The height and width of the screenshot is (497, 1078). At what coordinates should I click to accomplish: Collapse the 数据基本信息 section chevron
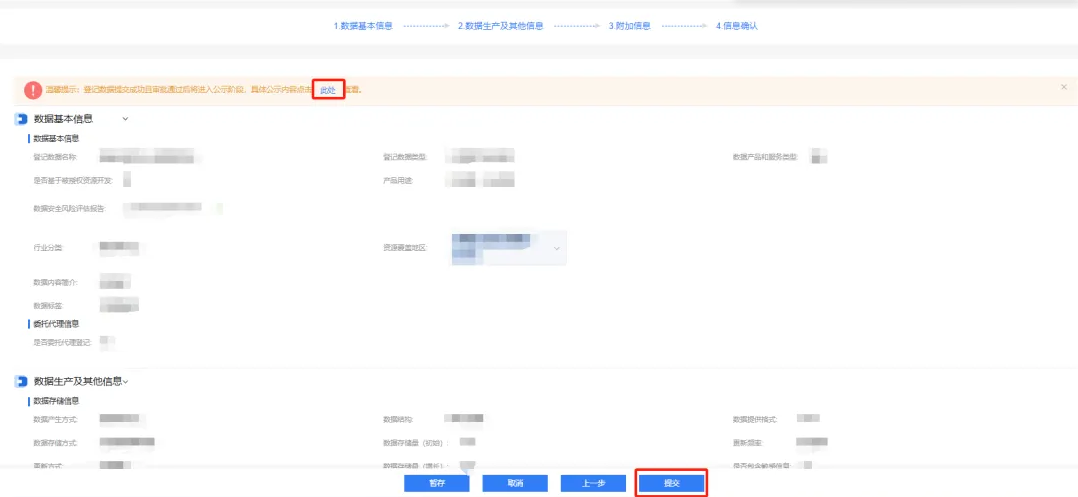125,119
